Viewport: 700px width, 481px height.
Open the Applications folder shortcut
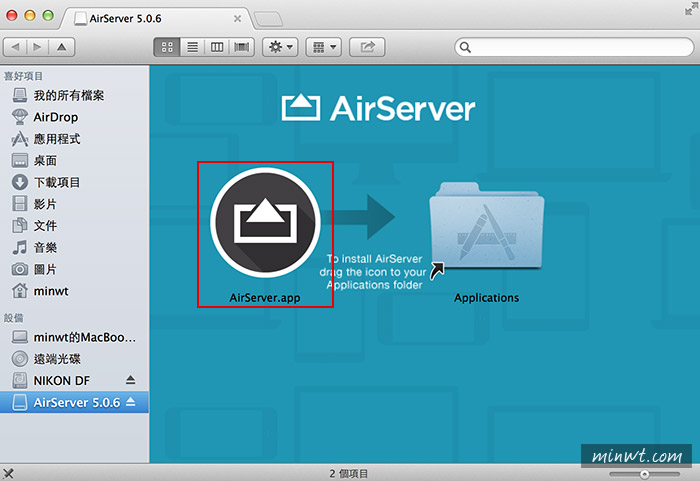487,226
